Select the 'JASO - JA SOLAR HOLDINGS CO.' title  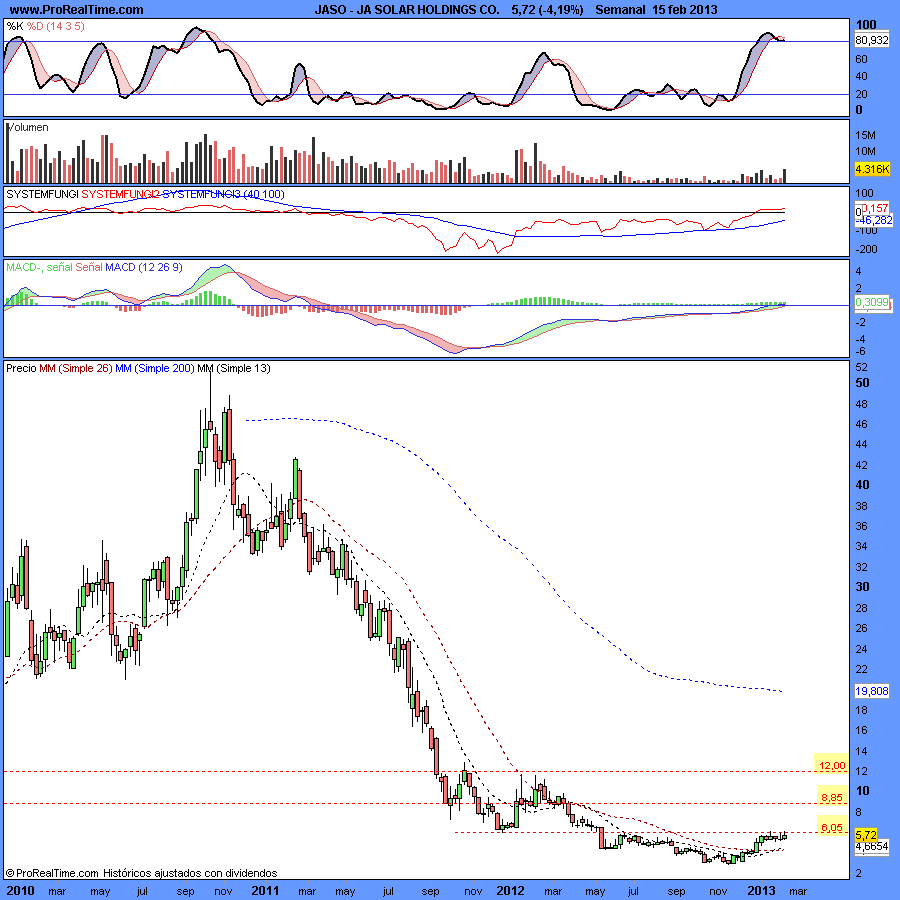pos(407,9)
